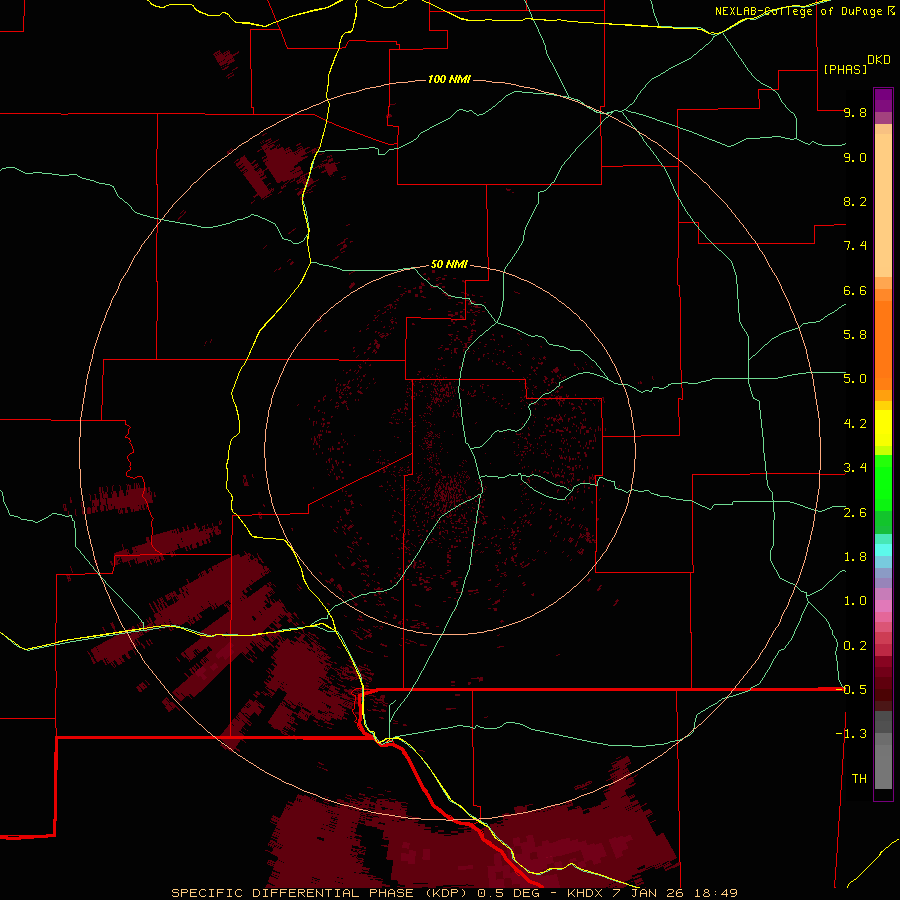The width and height of the screenshot is (900, 900).
Task: Click the 5.0 legend value
Action: [855, 379]
